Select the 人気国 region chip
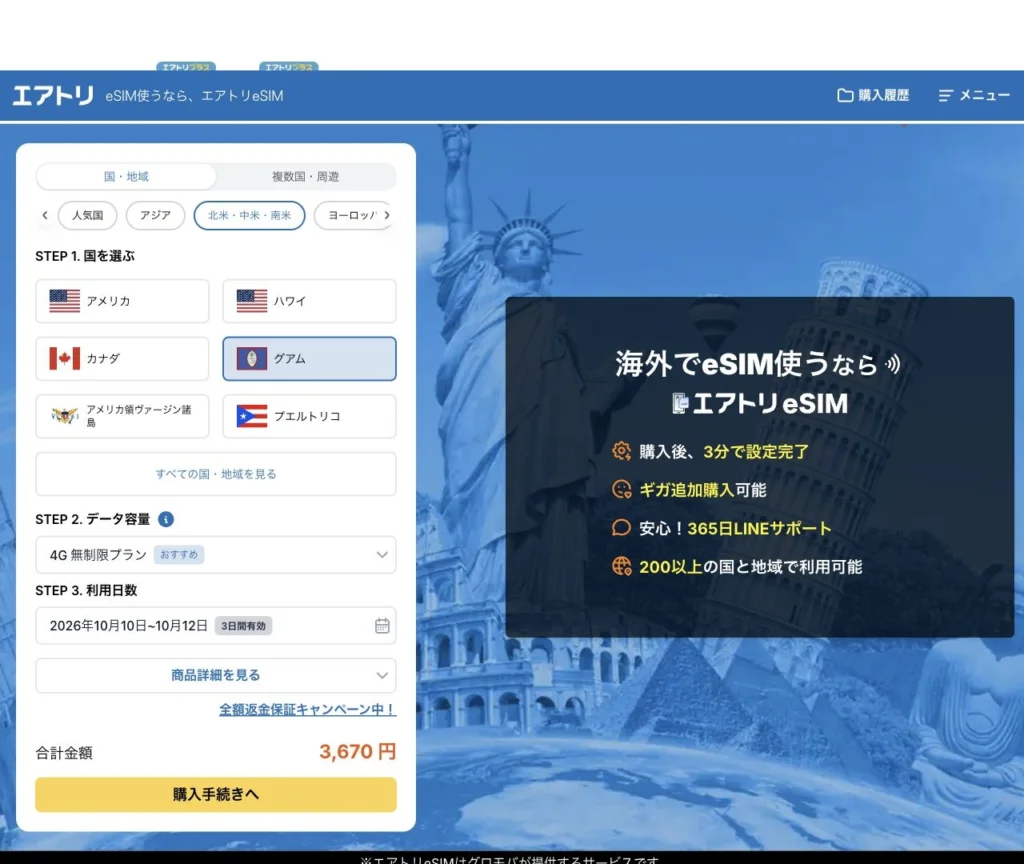Viewport: 1024px width, 864px height. coord(88,216)
